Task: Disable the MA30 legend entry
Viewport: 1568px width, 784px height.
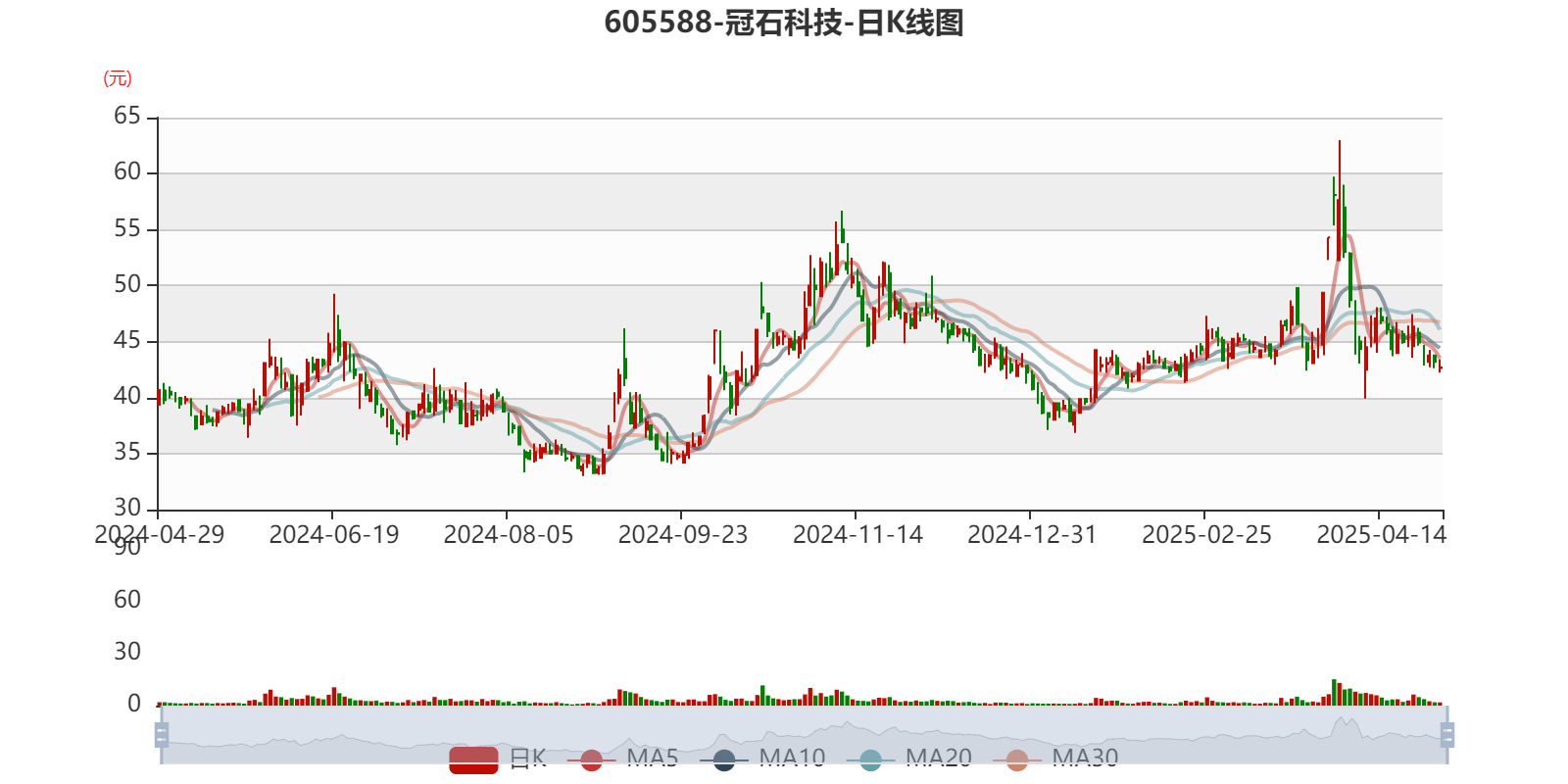Action: [1055, 759]
